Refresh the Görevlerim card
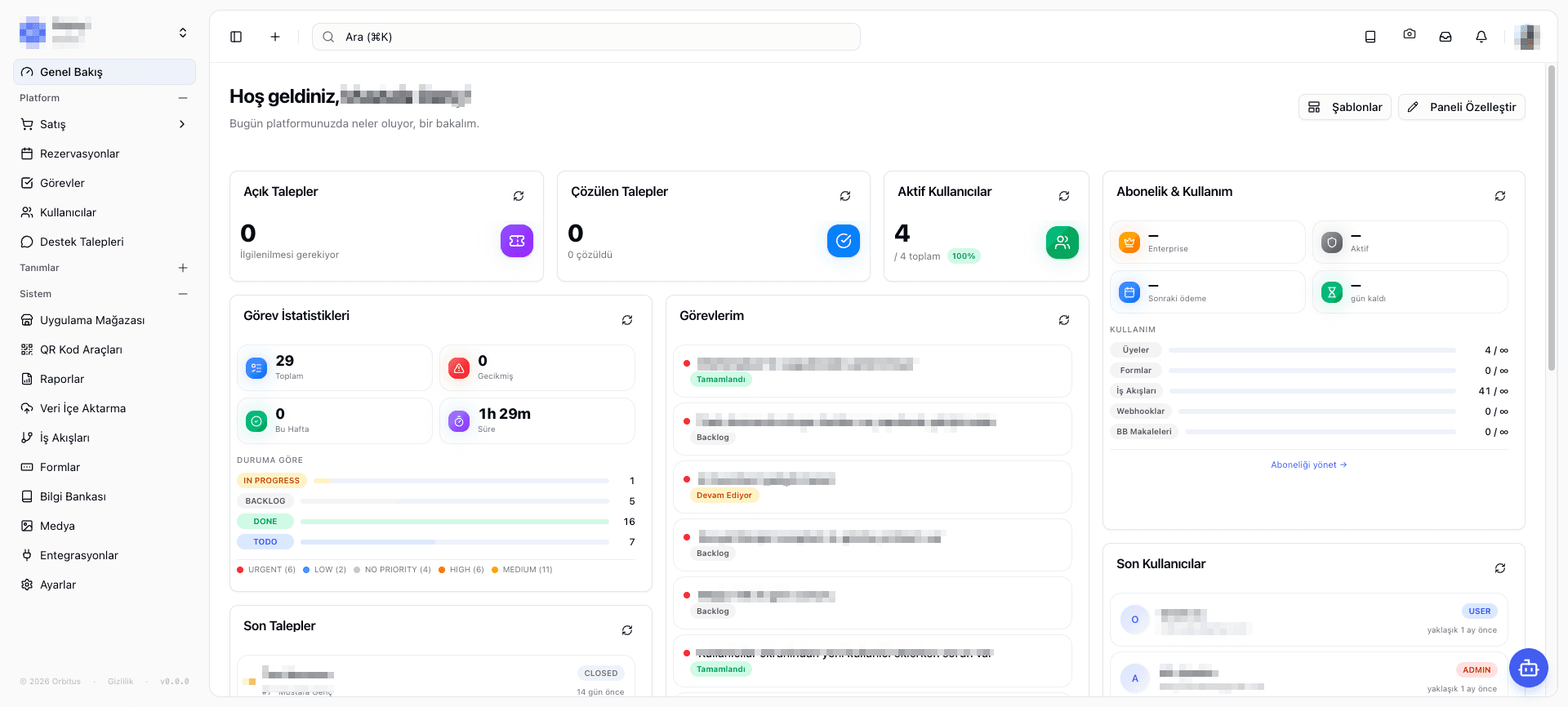1568x707 pixels. (1064, 320)
